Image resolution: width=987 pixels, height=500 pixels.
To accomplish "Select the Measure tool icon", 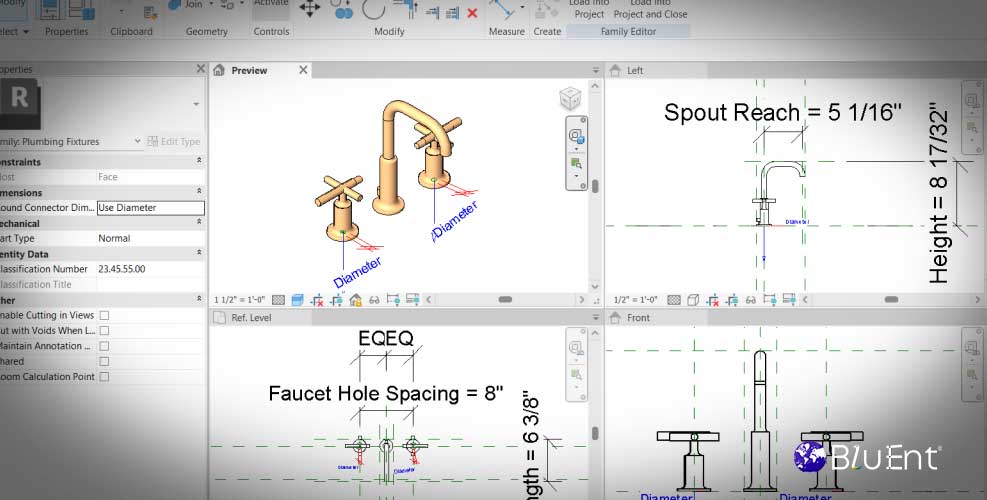I will pos(504,9).
